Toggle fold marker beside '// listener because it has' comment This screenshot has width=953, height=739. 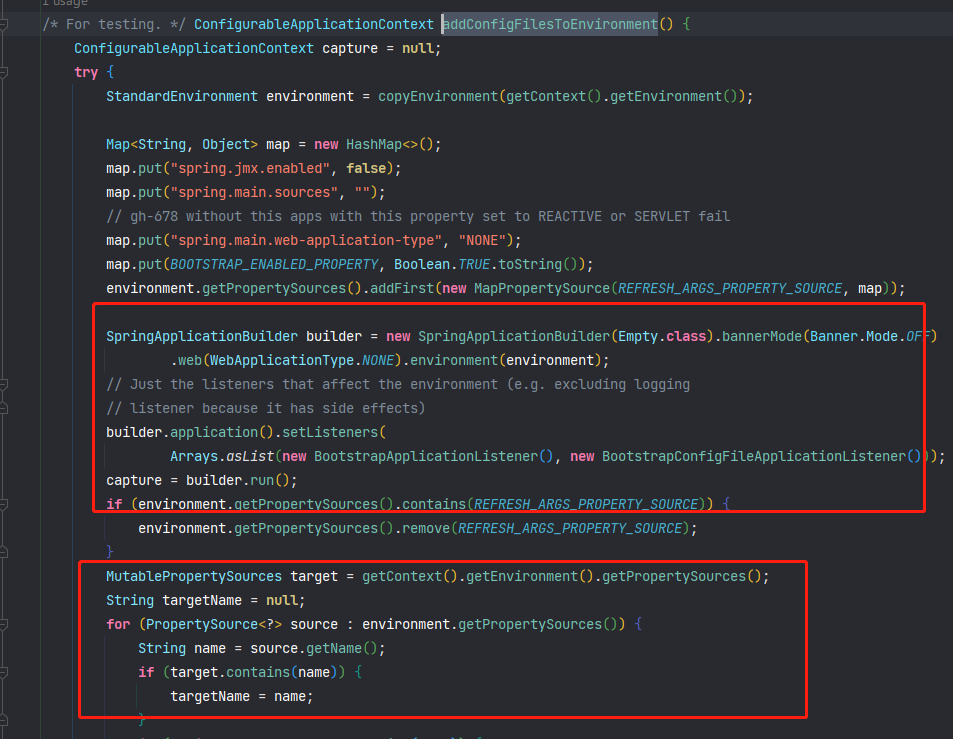coord(4,408)
